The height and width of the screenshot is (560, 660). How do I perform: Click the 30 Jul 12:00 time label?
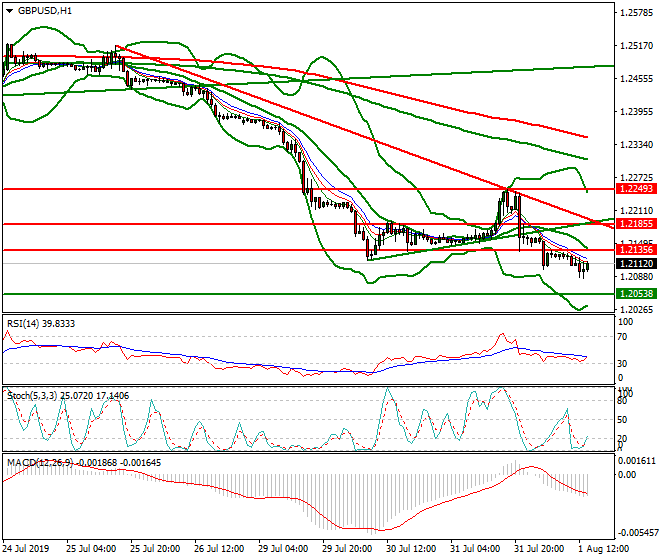pyautogui.click(x=411, y=549)
